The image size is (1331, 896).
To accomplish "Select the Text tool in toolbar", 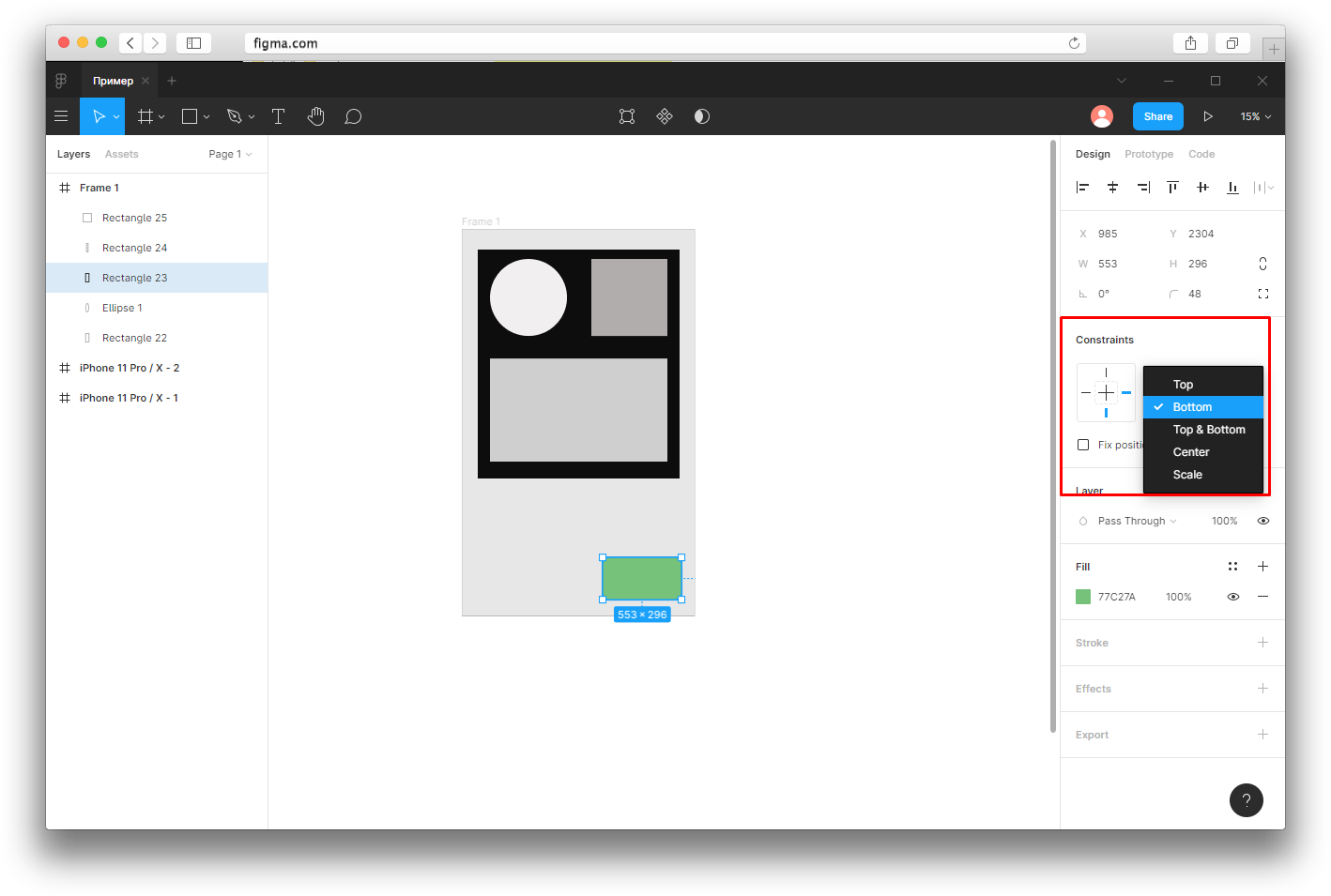I will pos(278,116).
